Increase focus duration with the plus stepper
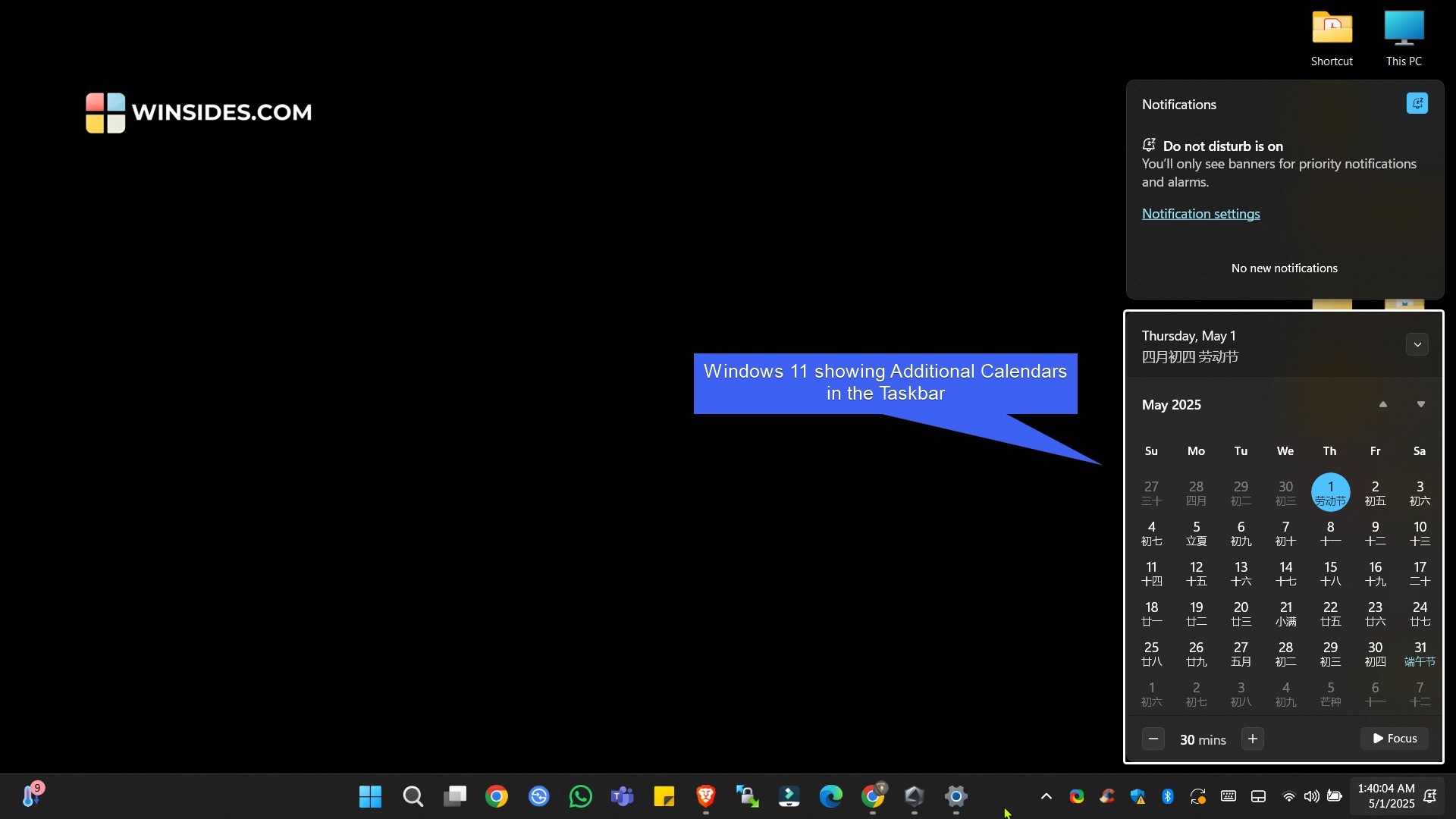Image resolution: width=1456 pixels, height=819 pixels. 1252,738
